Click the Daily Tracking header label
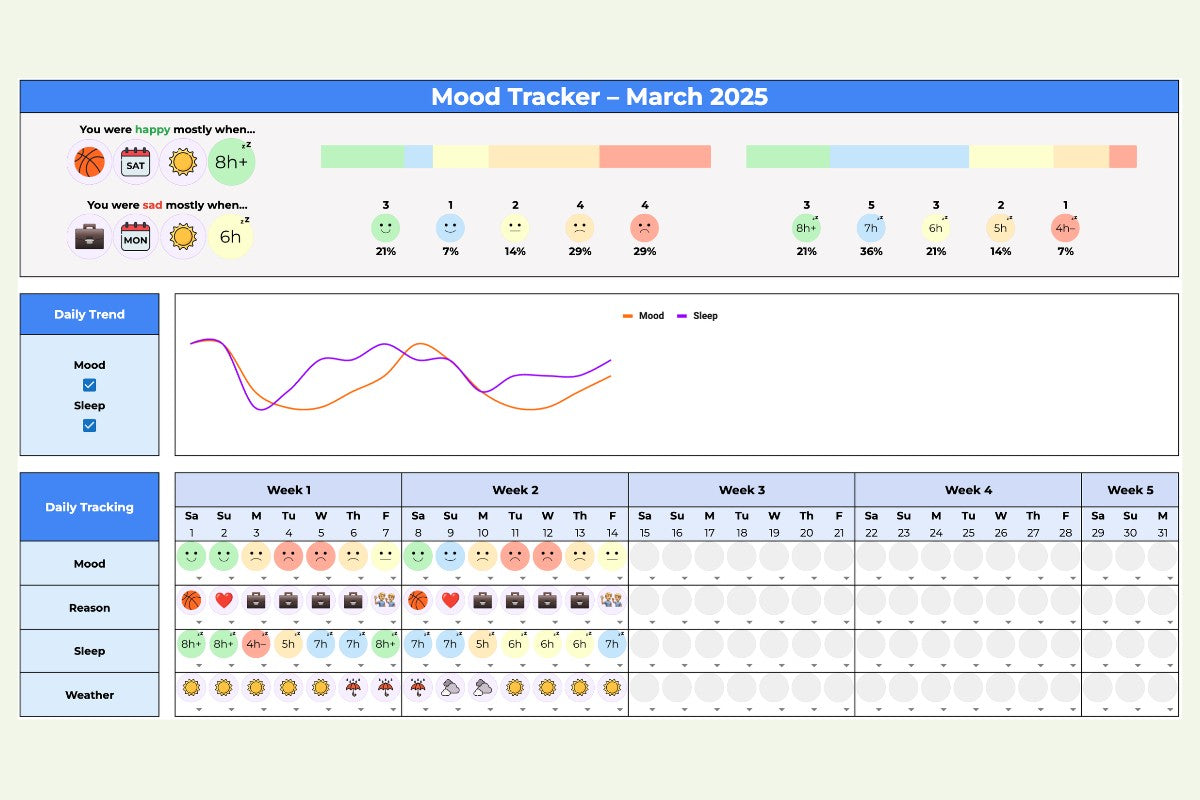Screen dimensions: 1200x800 (89, 507)
